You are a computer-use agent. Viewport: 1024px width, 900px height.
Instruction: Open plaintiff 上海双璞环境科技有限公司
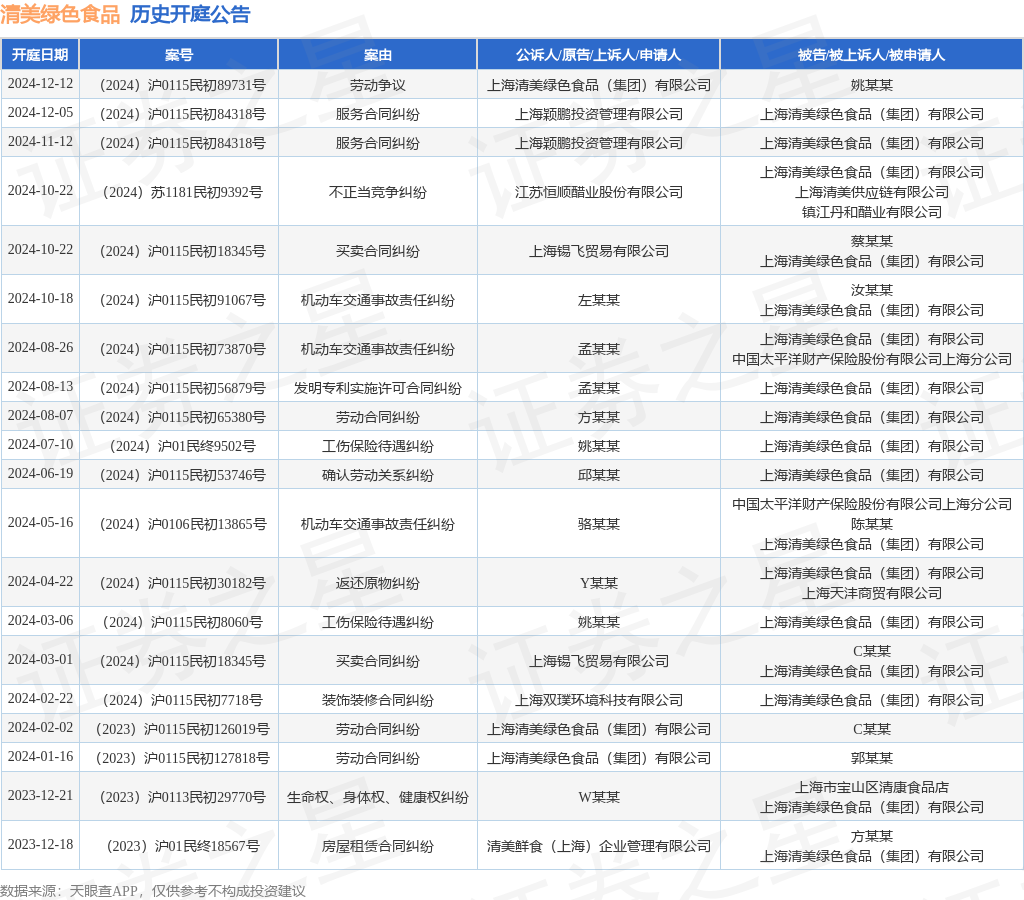pyautogui.click(x=598, y=700)
